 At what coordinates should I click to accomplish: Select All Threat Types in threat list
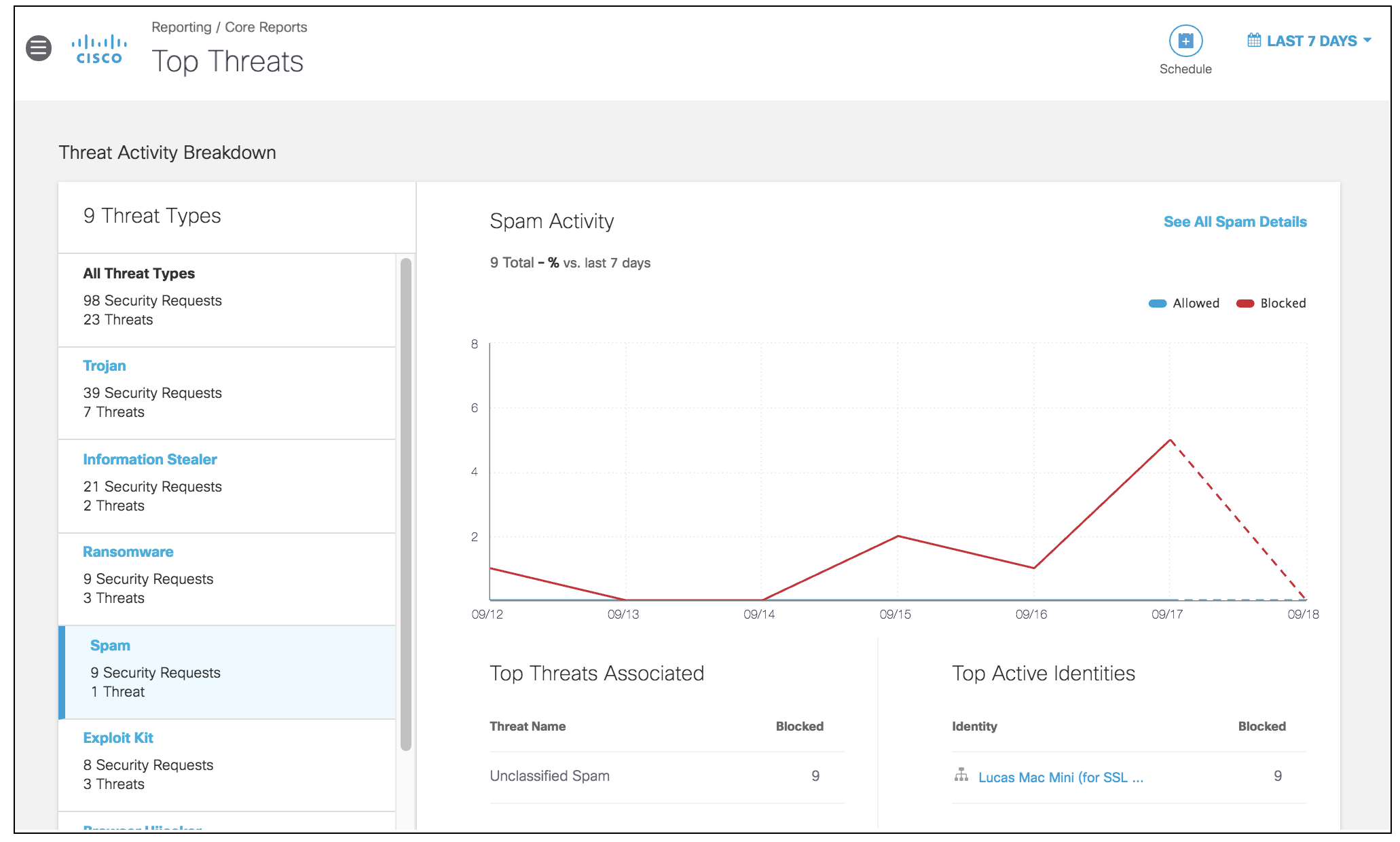227,299
